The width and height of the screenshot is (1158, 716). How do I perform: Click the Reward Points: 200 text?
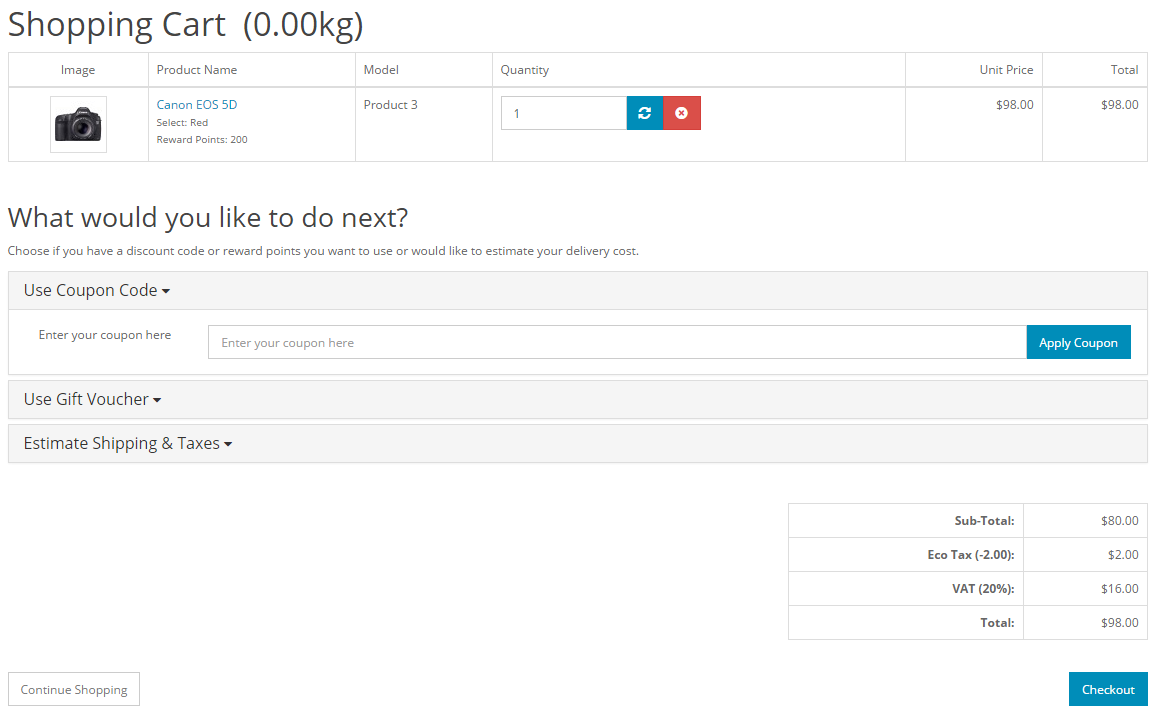[202, 140]
